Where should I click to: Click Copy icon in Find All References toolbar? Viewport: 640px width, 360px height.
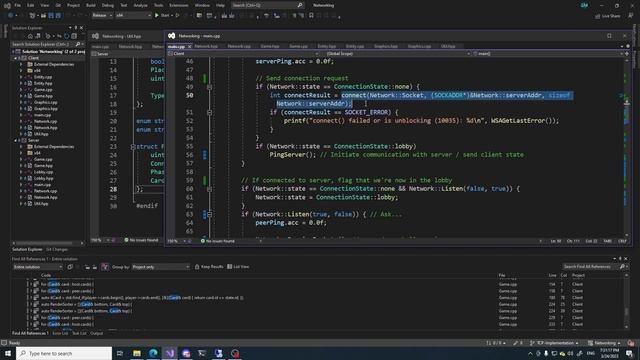[70, 267]
